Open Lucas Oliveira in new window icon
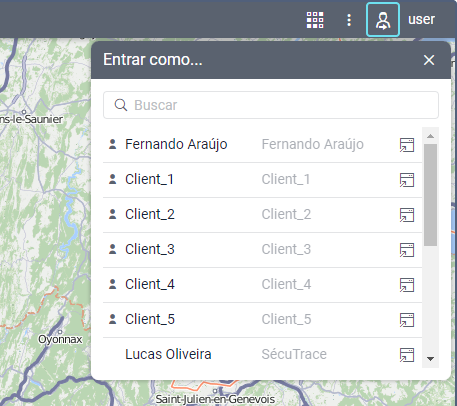 407,355
